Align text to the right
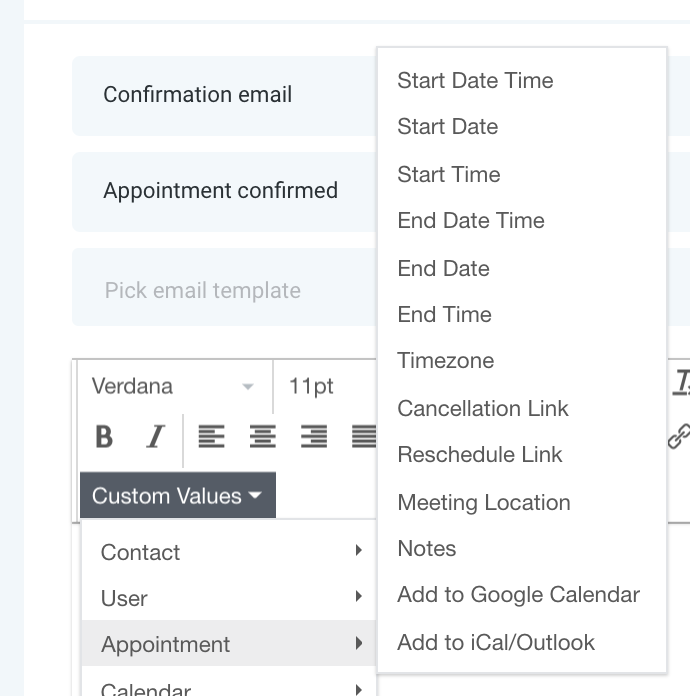 (314, 437)
